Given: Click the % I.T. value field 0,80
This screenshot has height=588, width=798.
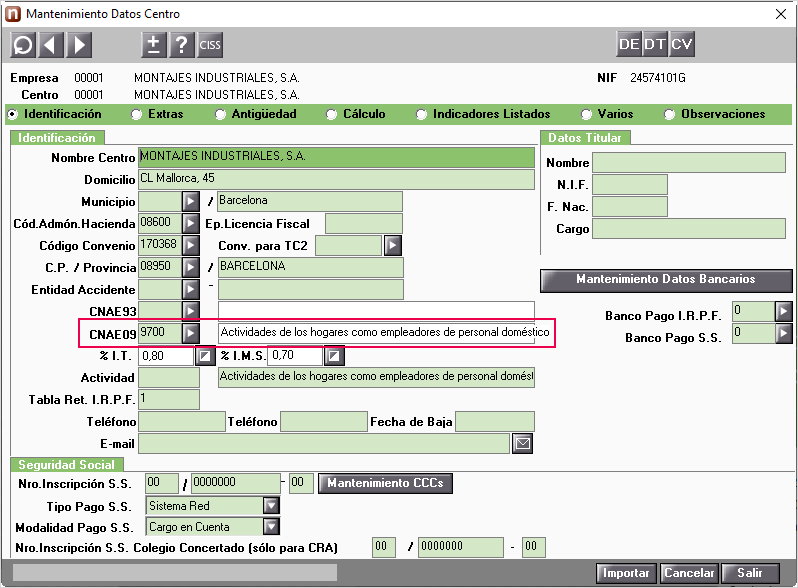Looking at the screenshot, I should coord(166,356).
